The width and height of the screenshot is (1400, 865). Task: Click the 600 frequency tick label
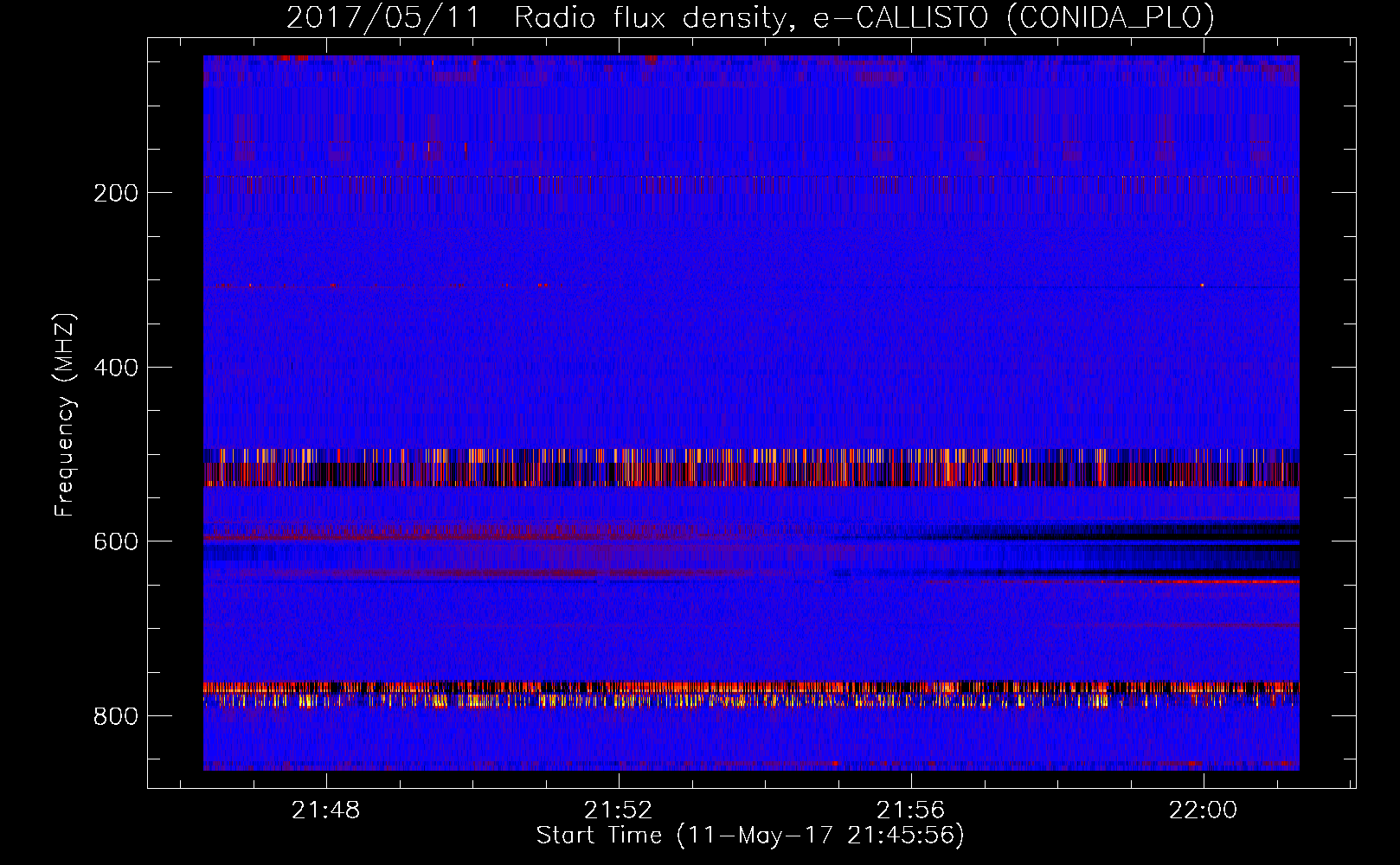point(116,541)
